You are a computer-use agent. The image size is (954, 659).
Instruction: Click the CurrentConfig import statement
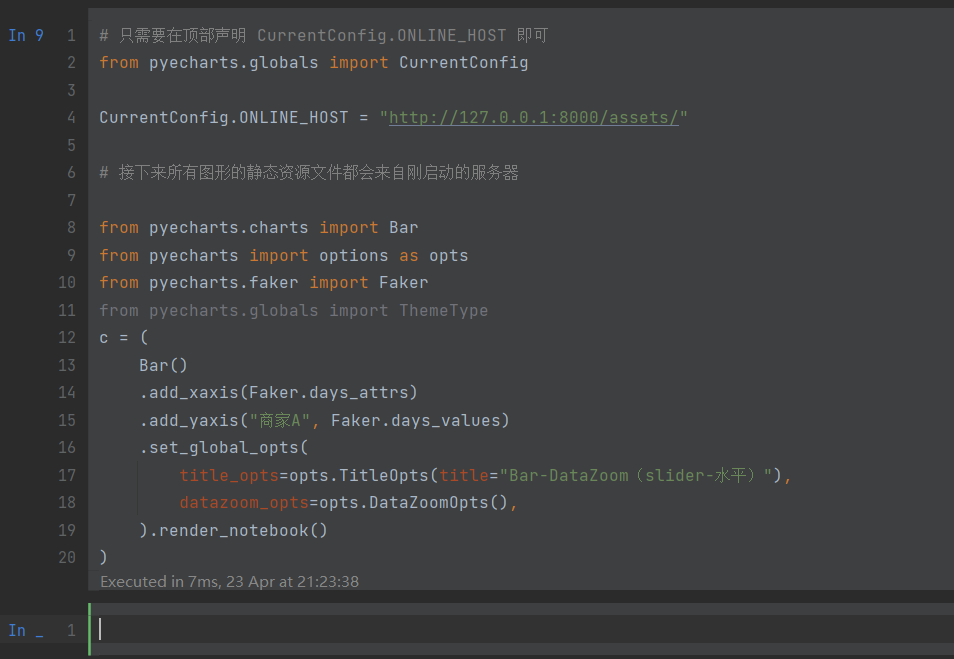300,62
